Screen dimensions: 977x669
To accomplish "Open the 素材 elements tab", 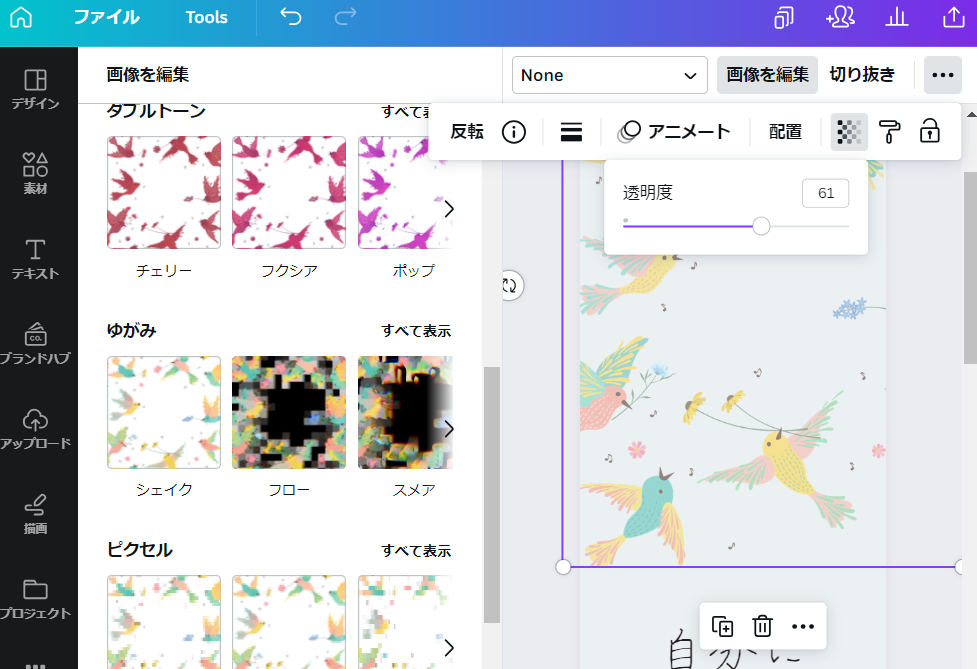I will tap(36, 173).
